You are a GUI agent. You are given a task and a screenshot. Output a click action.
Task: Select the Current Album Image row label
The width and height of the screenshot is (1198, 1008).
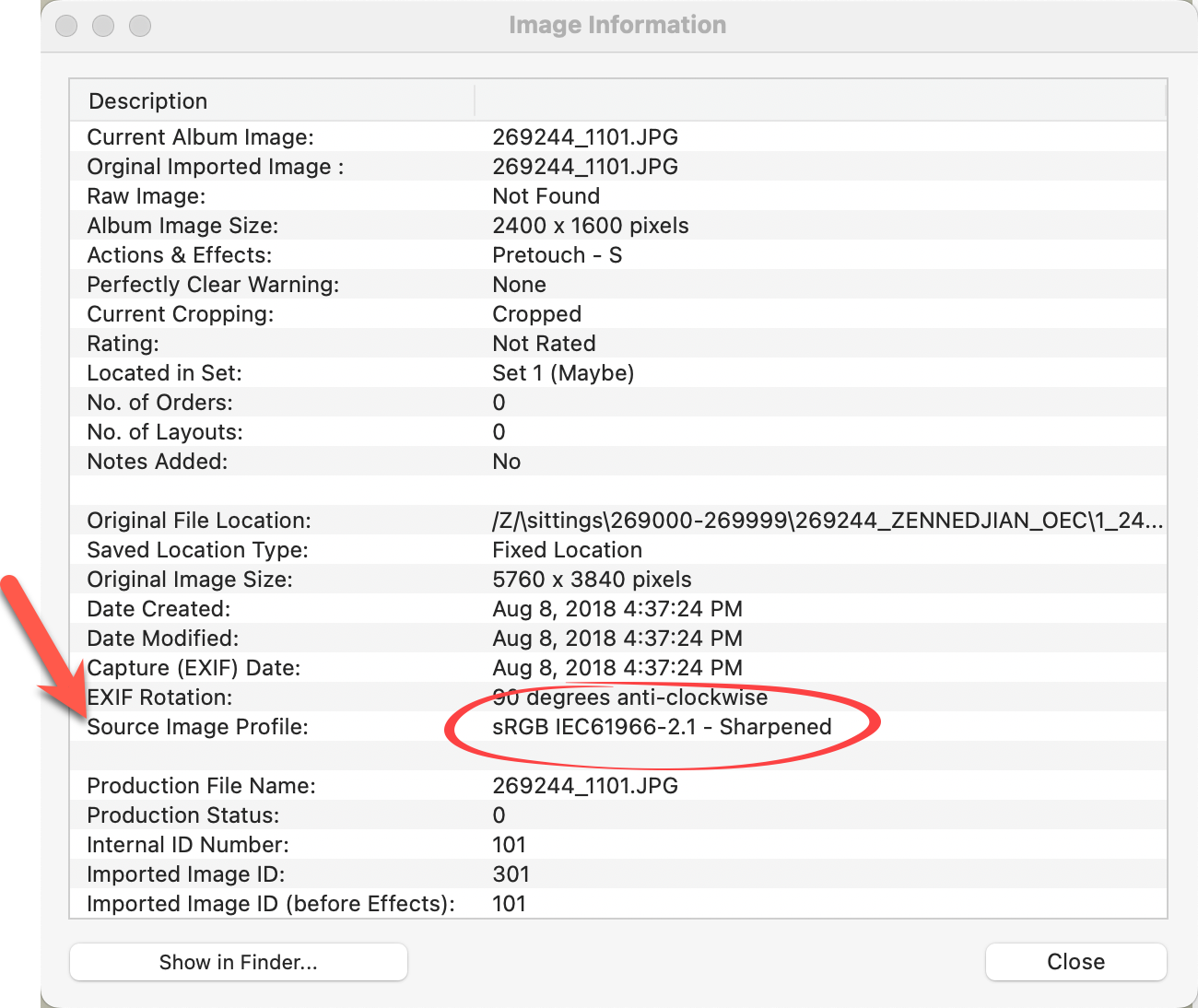click(200, 137)
